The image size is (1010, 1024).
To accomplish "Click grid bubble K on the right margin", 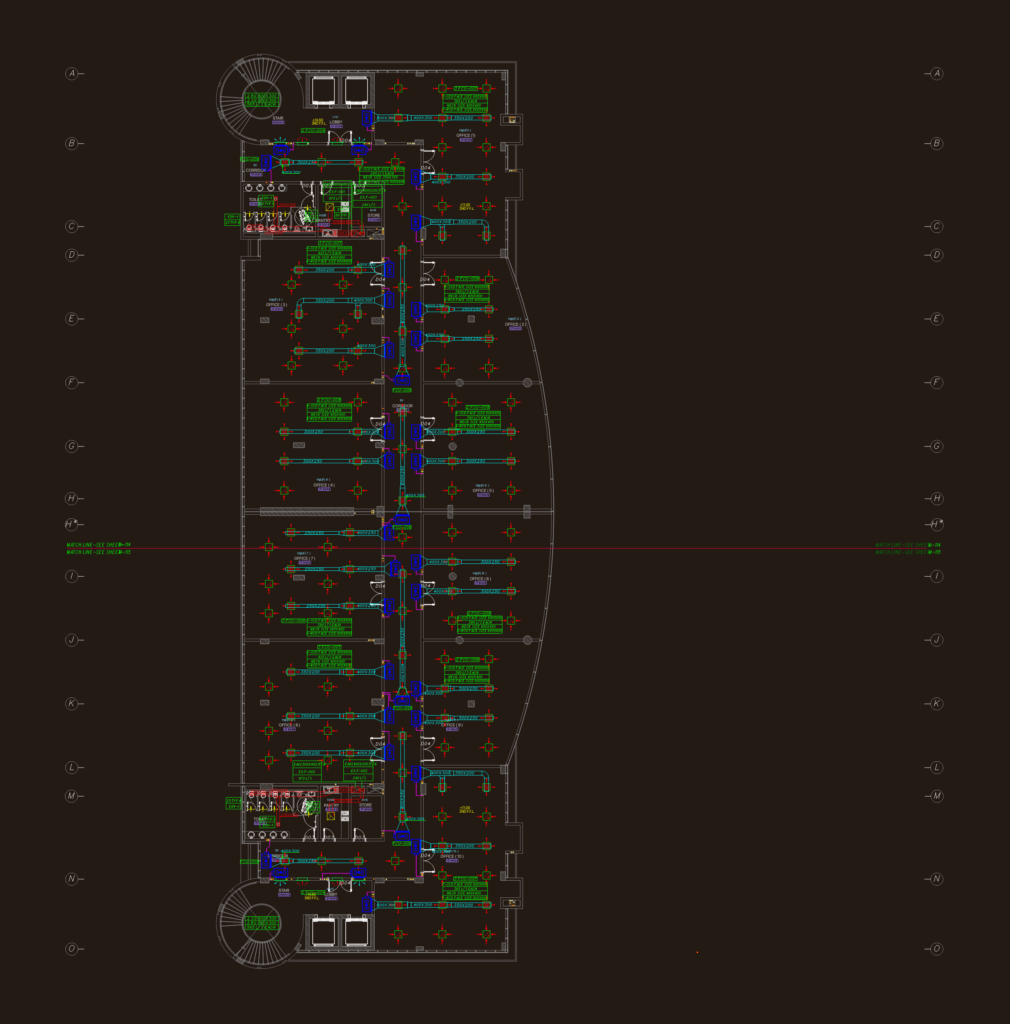I will coord(936,703).
